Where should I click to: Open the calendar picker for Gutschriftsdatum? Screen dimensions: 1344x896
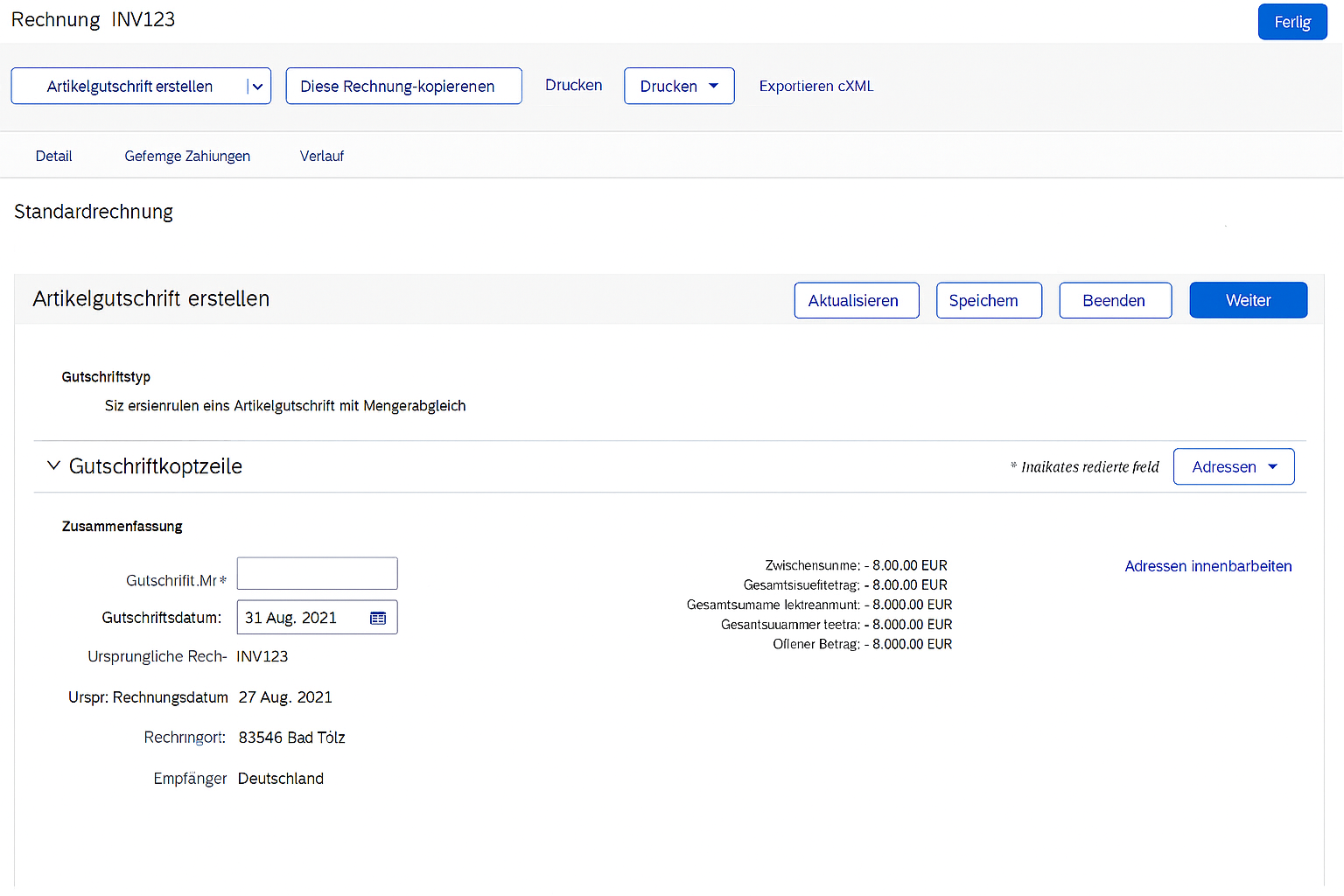tap(378, 618)
